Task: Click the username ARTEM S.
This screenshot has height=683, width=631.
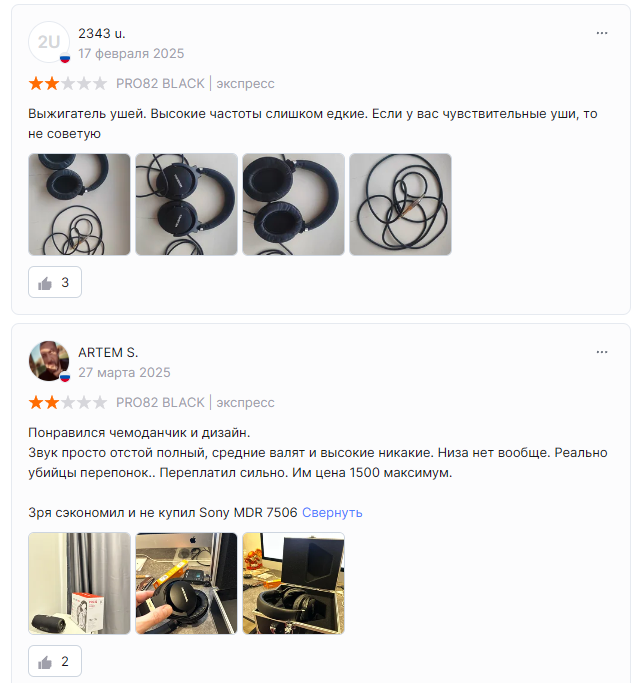Action: 108,352
